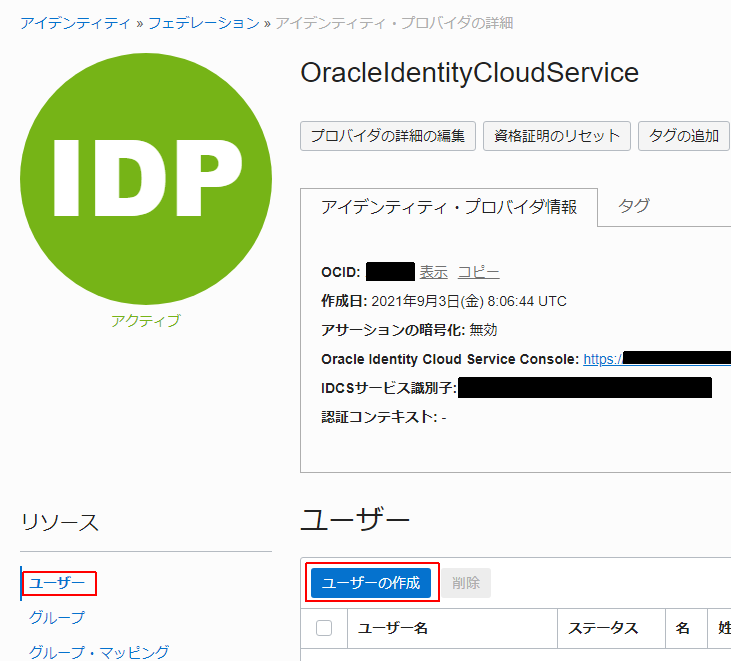Image resolution: width=731 pixels, height=661 pixels.
Task: Select グループ in the リソース list
Action: coord(57,618)
